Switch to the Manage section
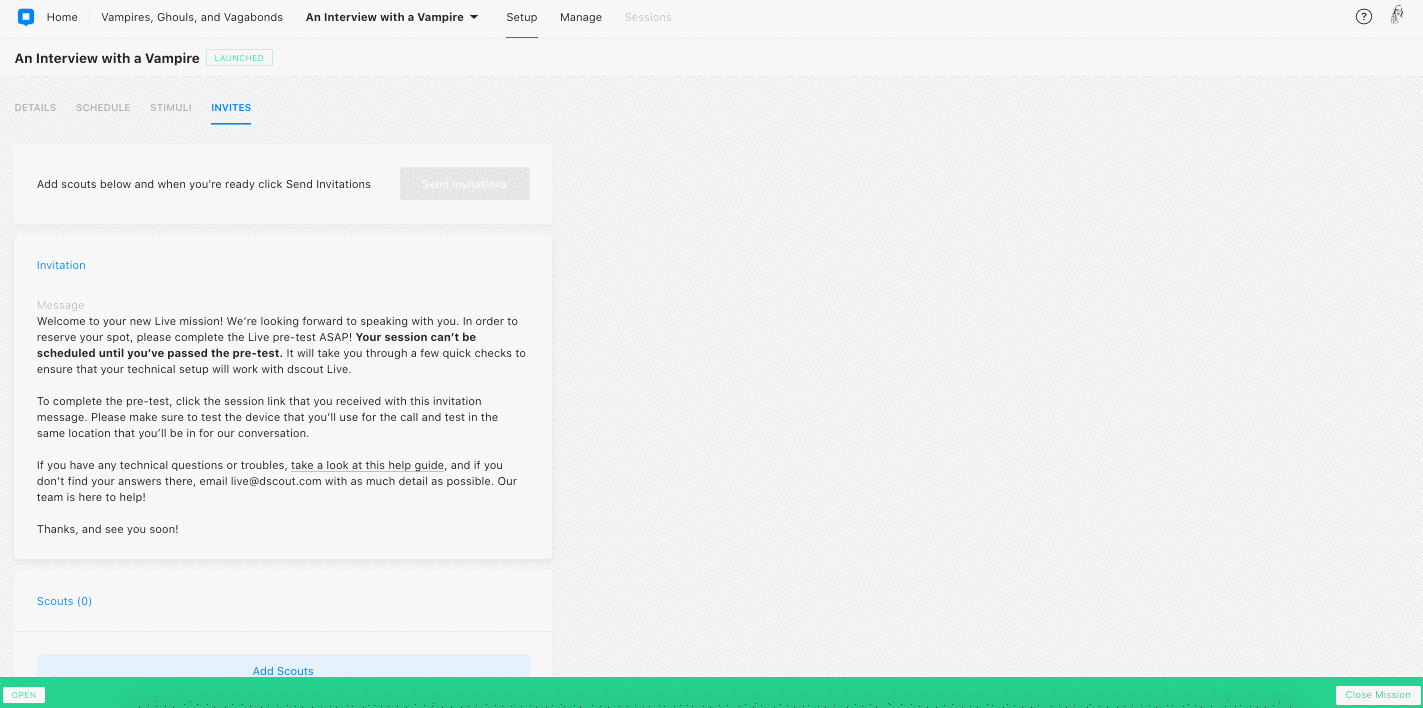This screenshot has height=708, width=1423. [581, 17]
